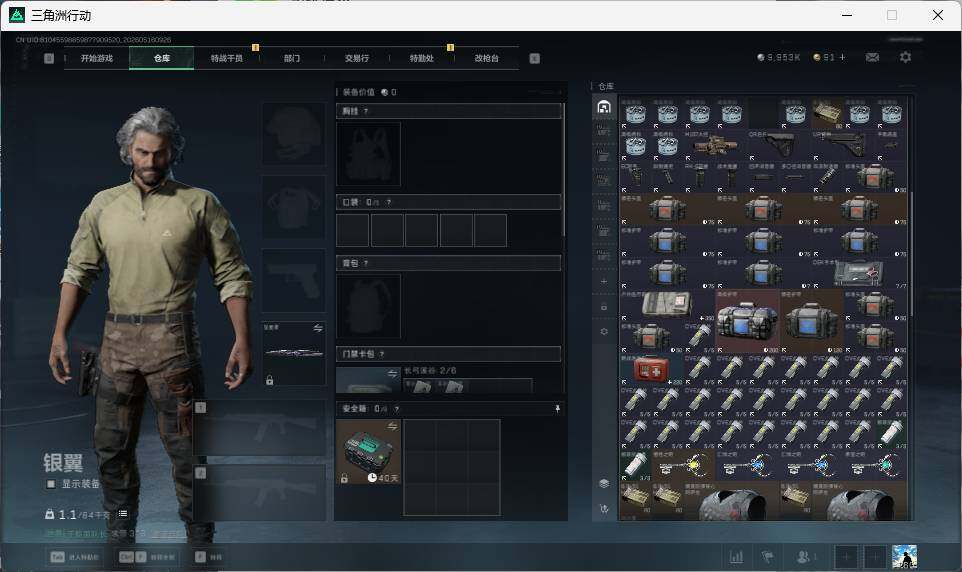Select the red medical first aid kit

coord(652,369)
